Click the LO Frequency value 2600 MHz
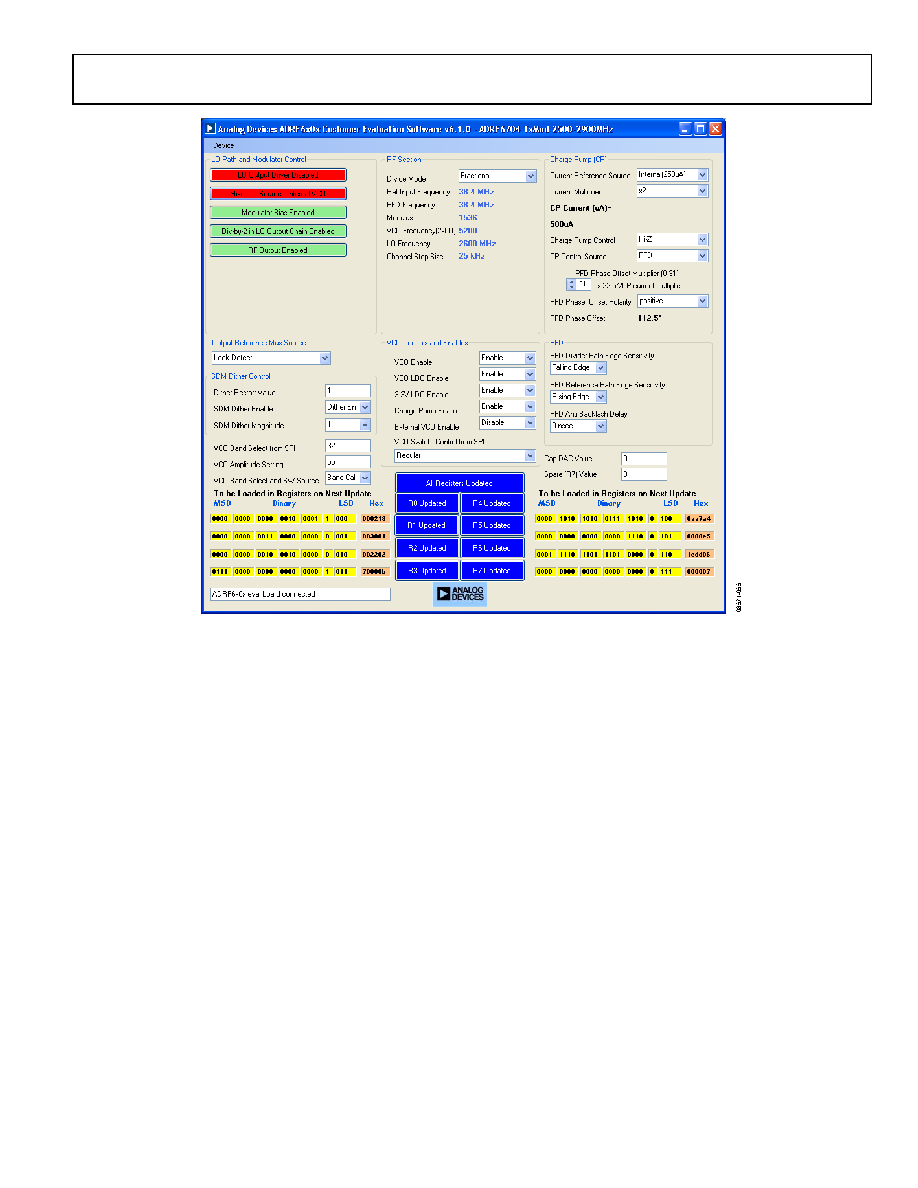Viewport: 918px width, 1188px height. coord(477,243)
